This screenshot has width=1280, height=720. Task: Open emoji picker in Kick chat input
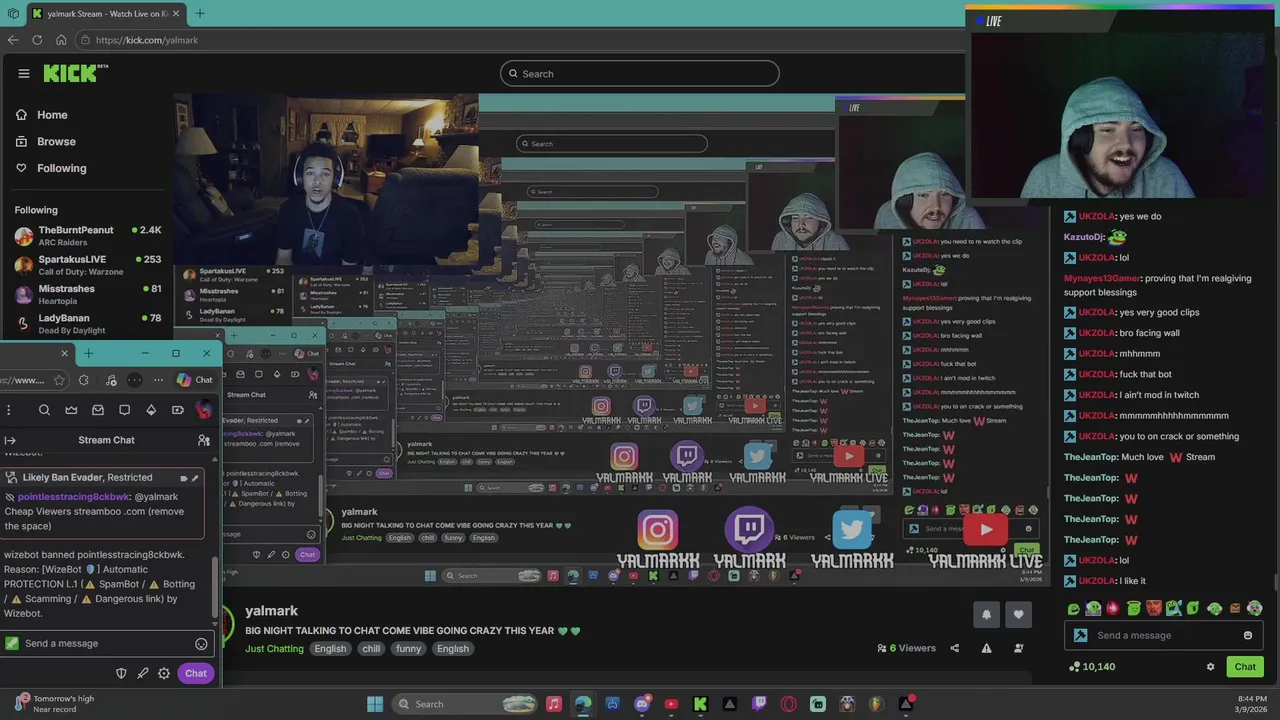(1247, 635)
